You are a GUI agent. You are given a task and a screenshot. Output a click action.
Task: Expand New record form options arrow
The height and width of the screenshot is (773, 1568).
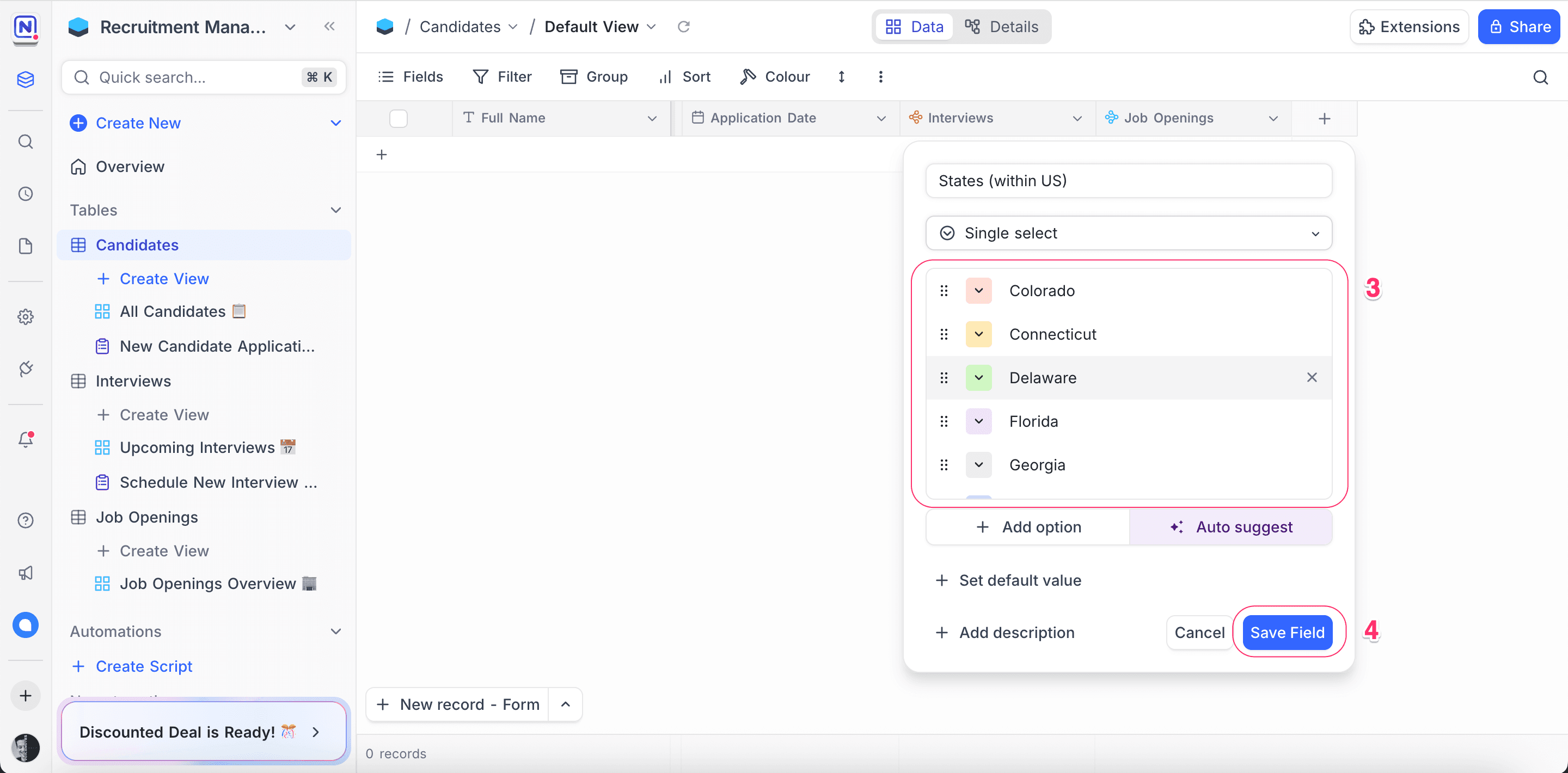point(566,704)
